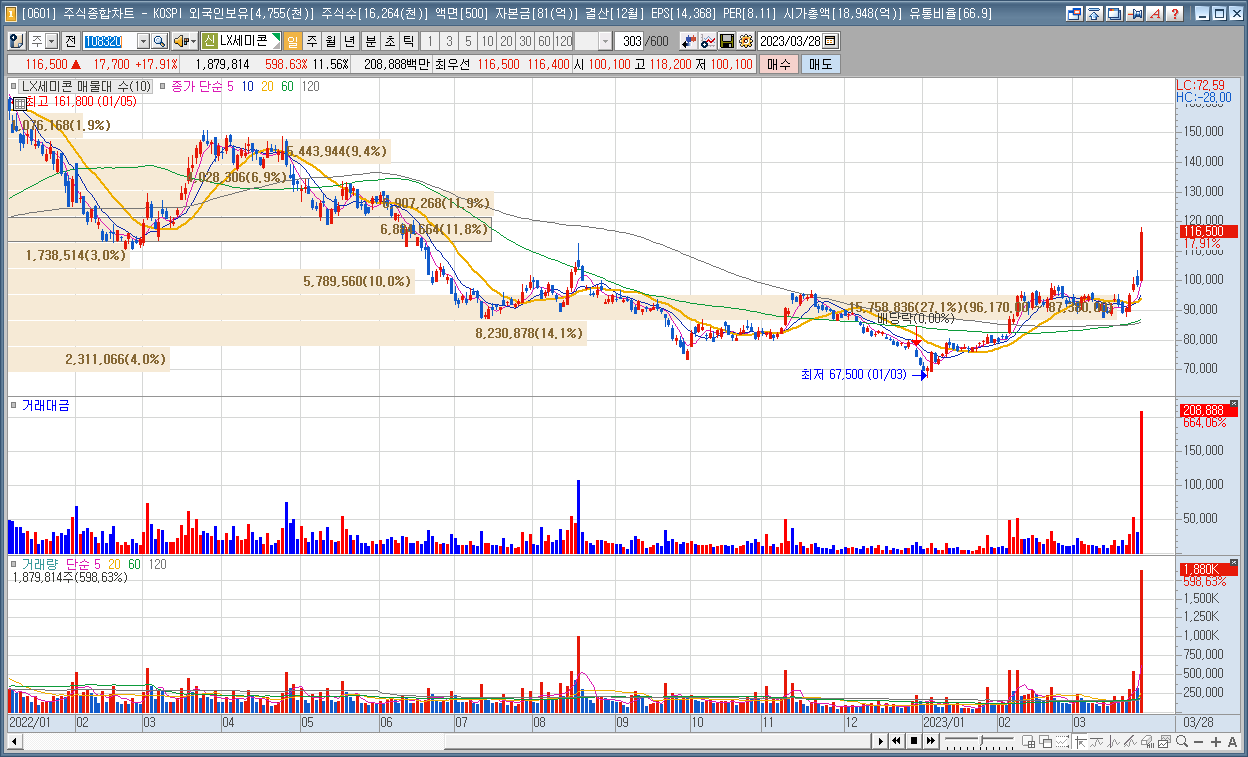Click the overlapping windows icon at bottom
Screen dimensions: 1248x757
[1045, 741]
